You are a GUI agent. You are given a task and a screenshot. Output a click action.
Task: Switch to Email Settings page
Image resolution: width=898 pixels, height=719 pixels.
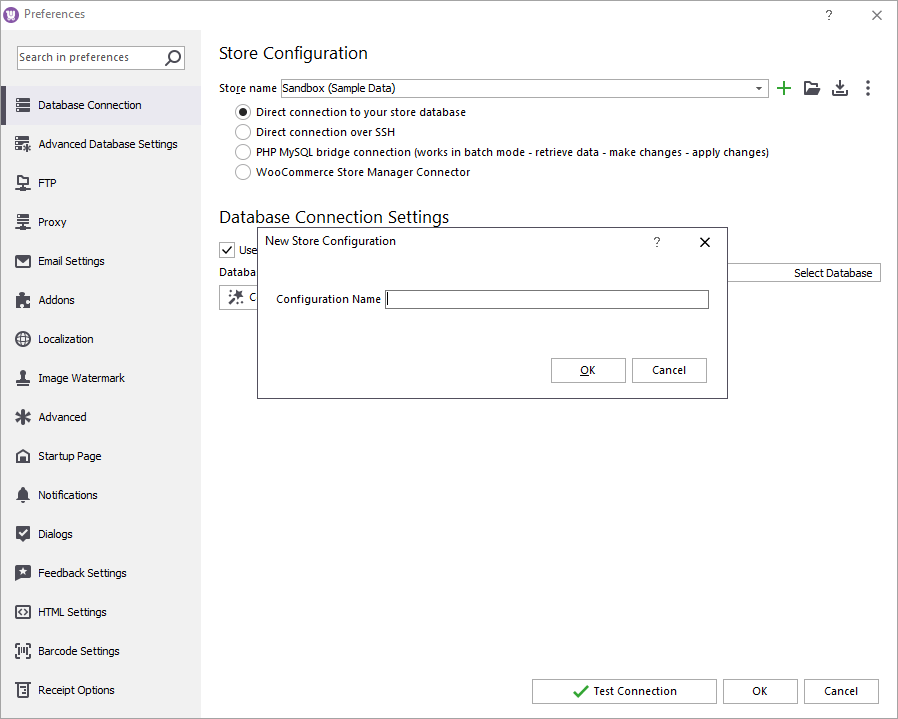pos(71,261)
